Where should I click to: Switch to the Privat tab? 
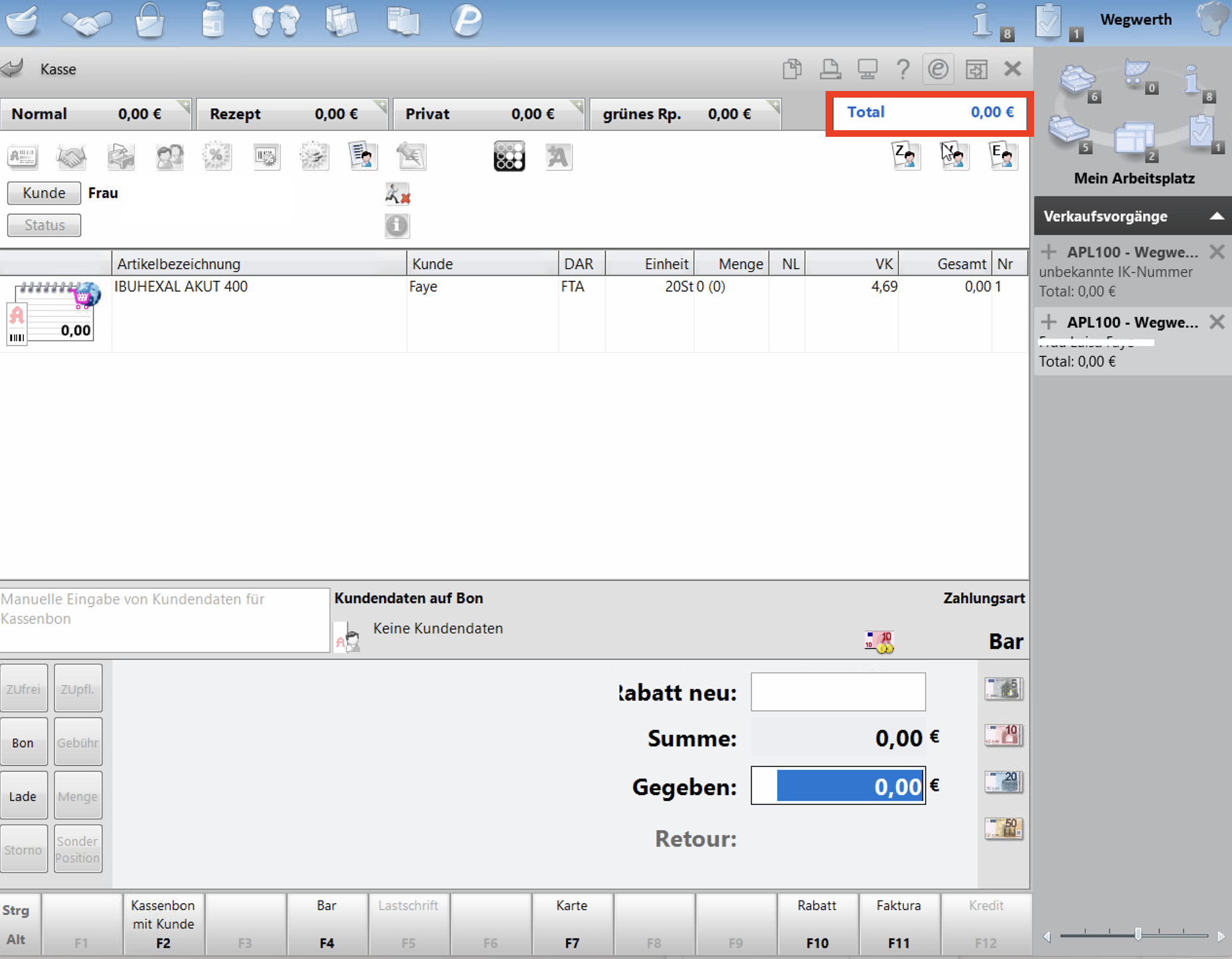(x=488, y=114)
